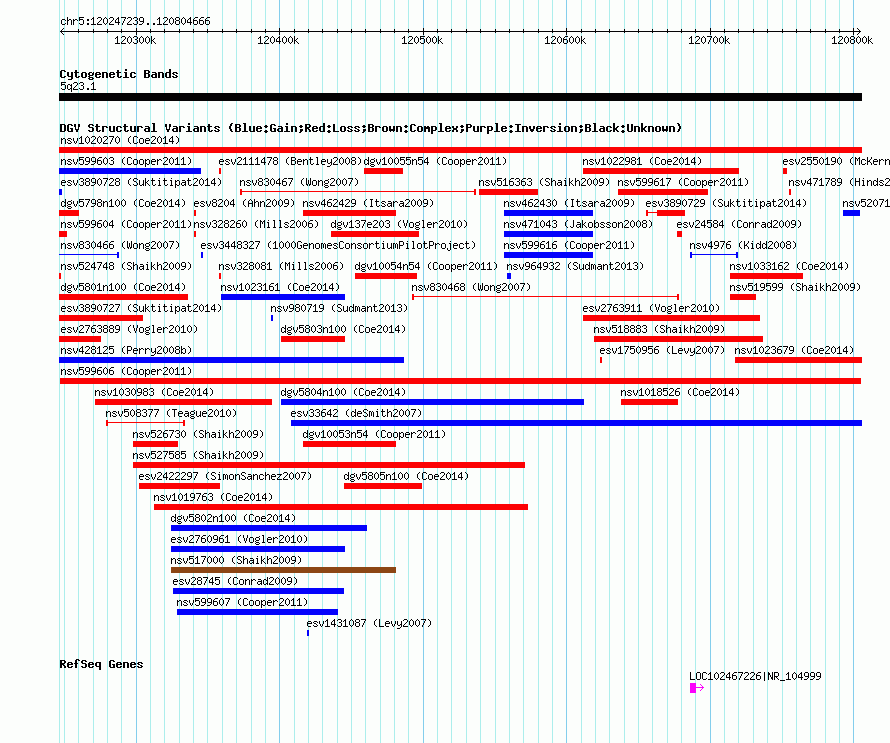Click dgv137e203 (Vogler2010) label
The height and width of the screenshot is (743, 890).
pos(399,224)
